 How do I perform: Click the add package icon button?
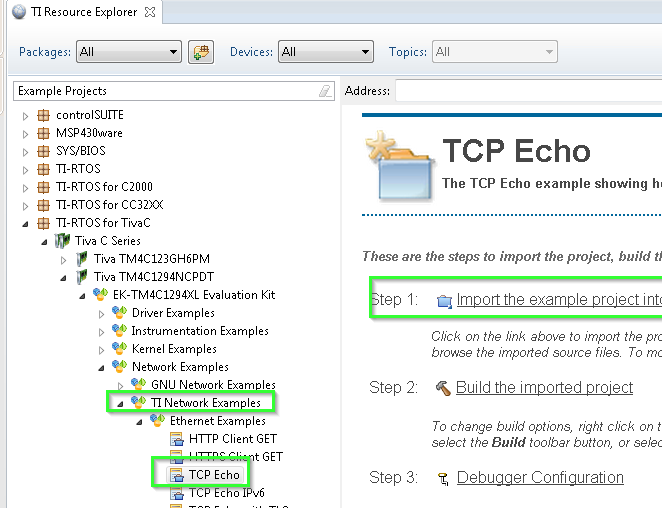pyautogui.click(x=201, y=52)
